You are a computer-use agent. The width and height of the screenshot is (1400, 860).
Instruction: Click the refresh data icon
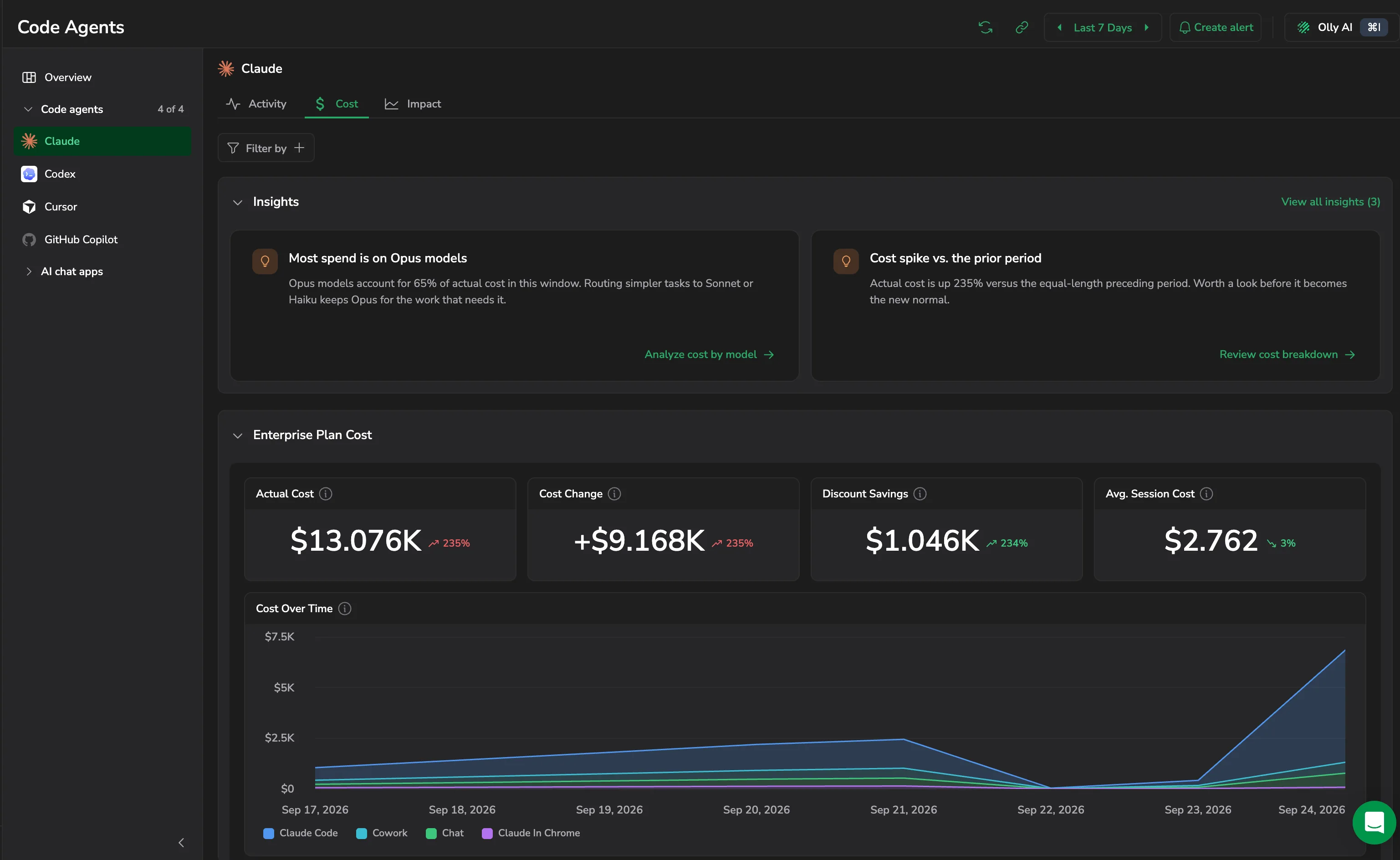click(x=986, y=27)
